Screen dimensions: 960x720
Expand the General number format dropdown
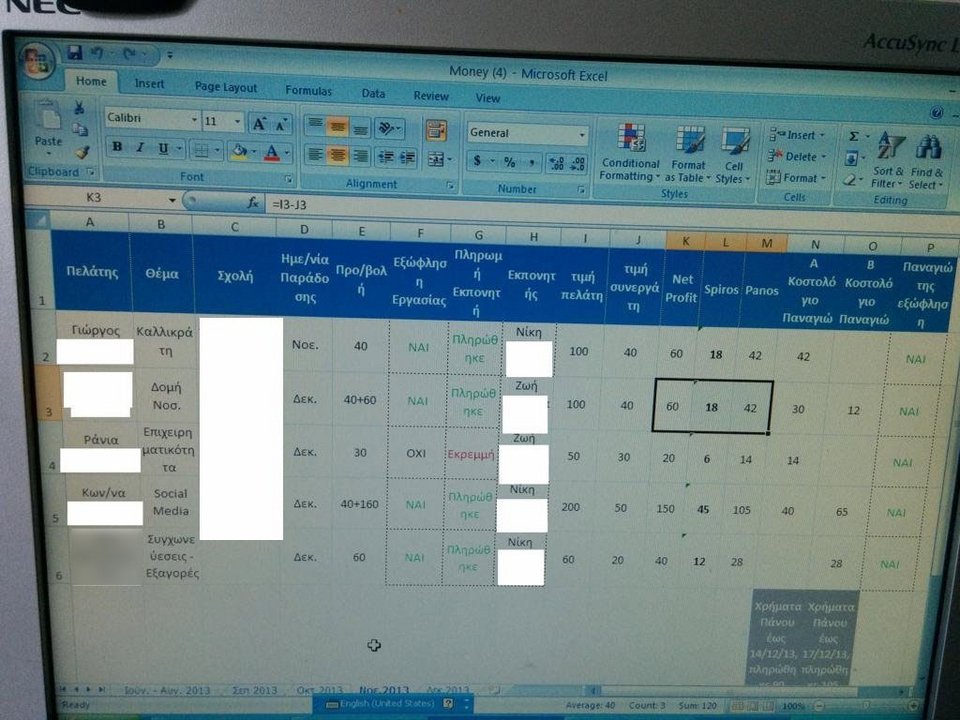582,134
